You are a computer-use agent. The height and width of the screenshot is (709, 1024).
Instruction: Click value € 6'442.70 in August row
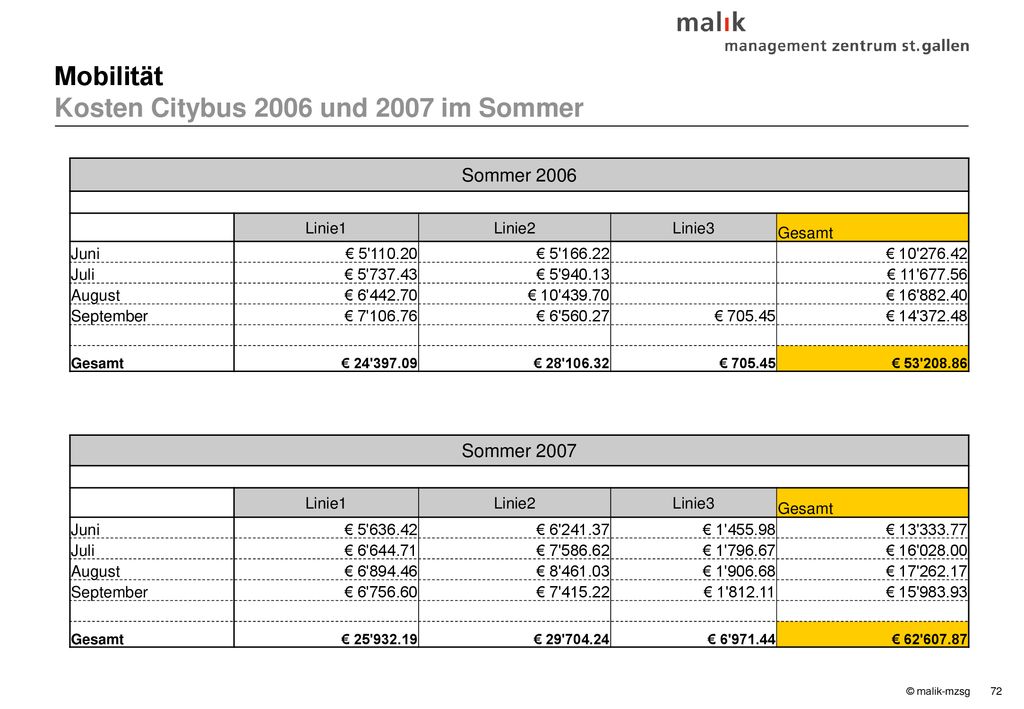coord(381,295)
